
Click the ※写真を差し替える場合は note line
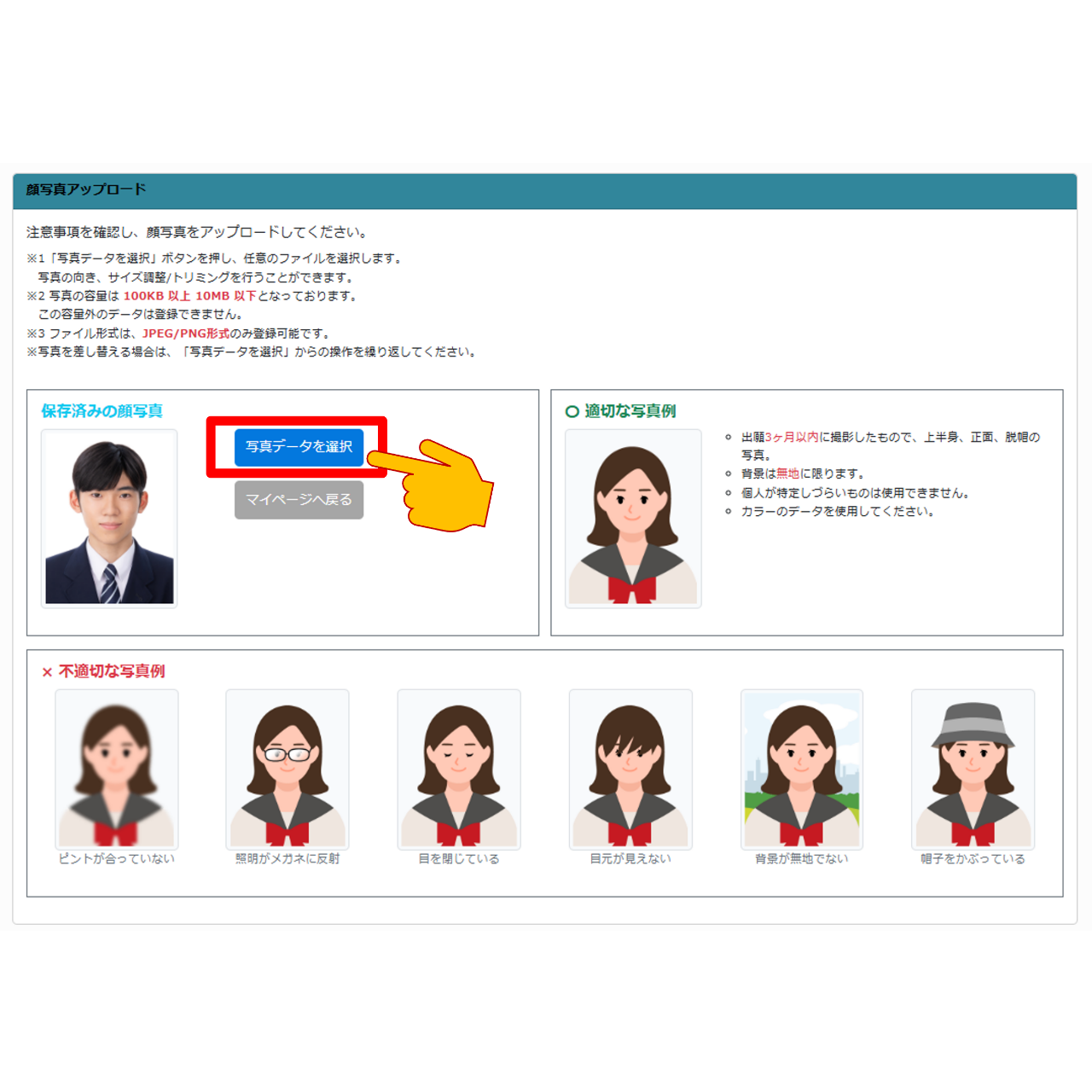[252, 352]
